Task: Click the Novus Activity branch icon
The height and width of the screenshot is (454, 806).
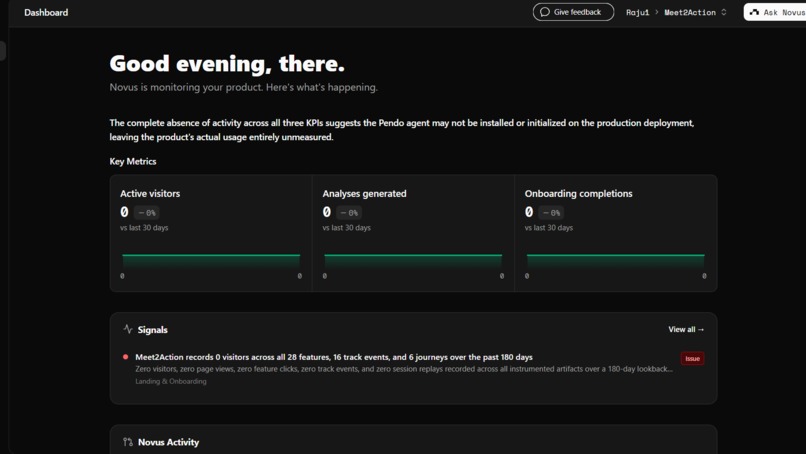Action: pyautogui.click(x=128, y=442)
